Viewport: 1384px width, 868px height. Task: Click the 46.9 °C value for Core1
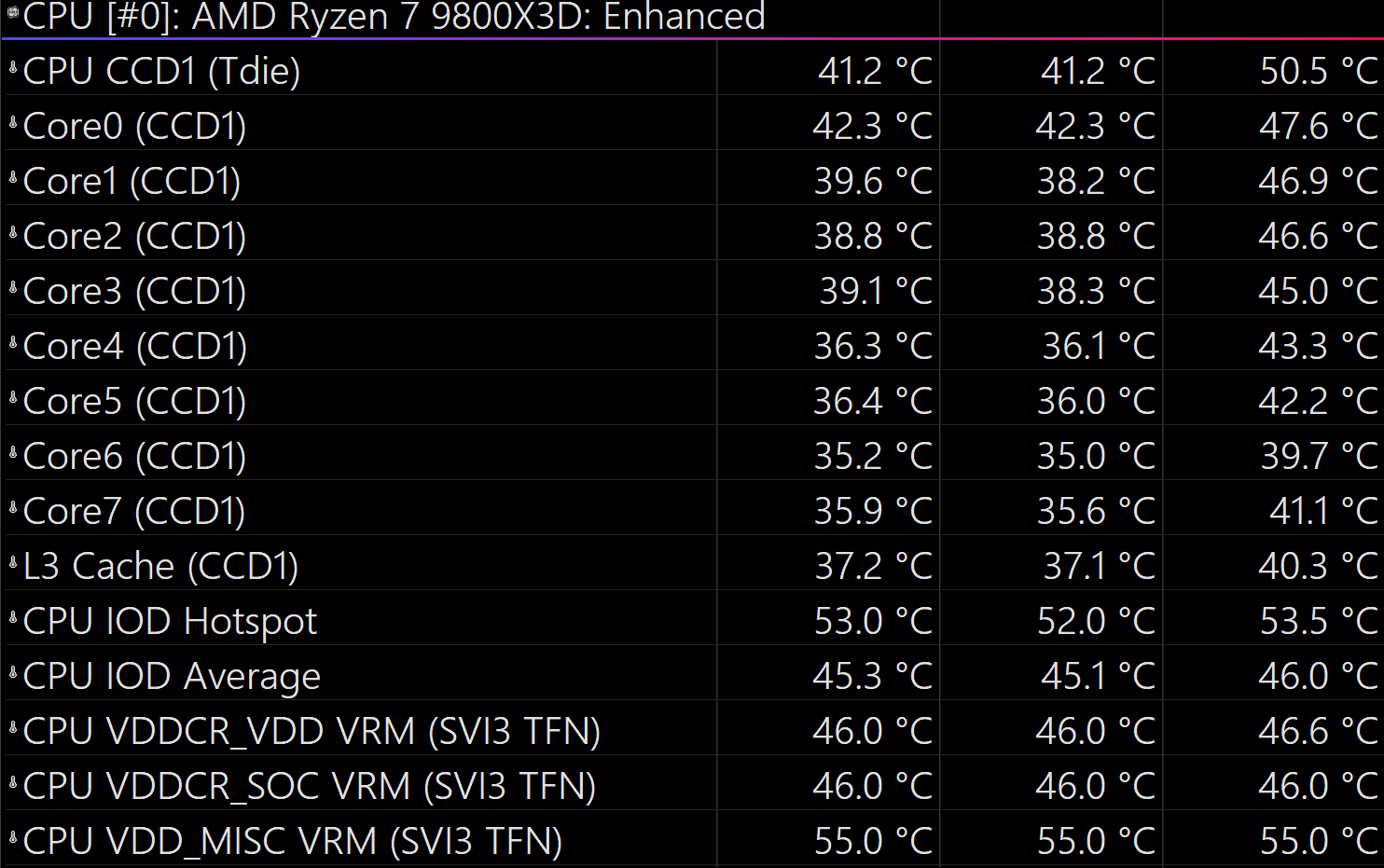pos(1319,182)
